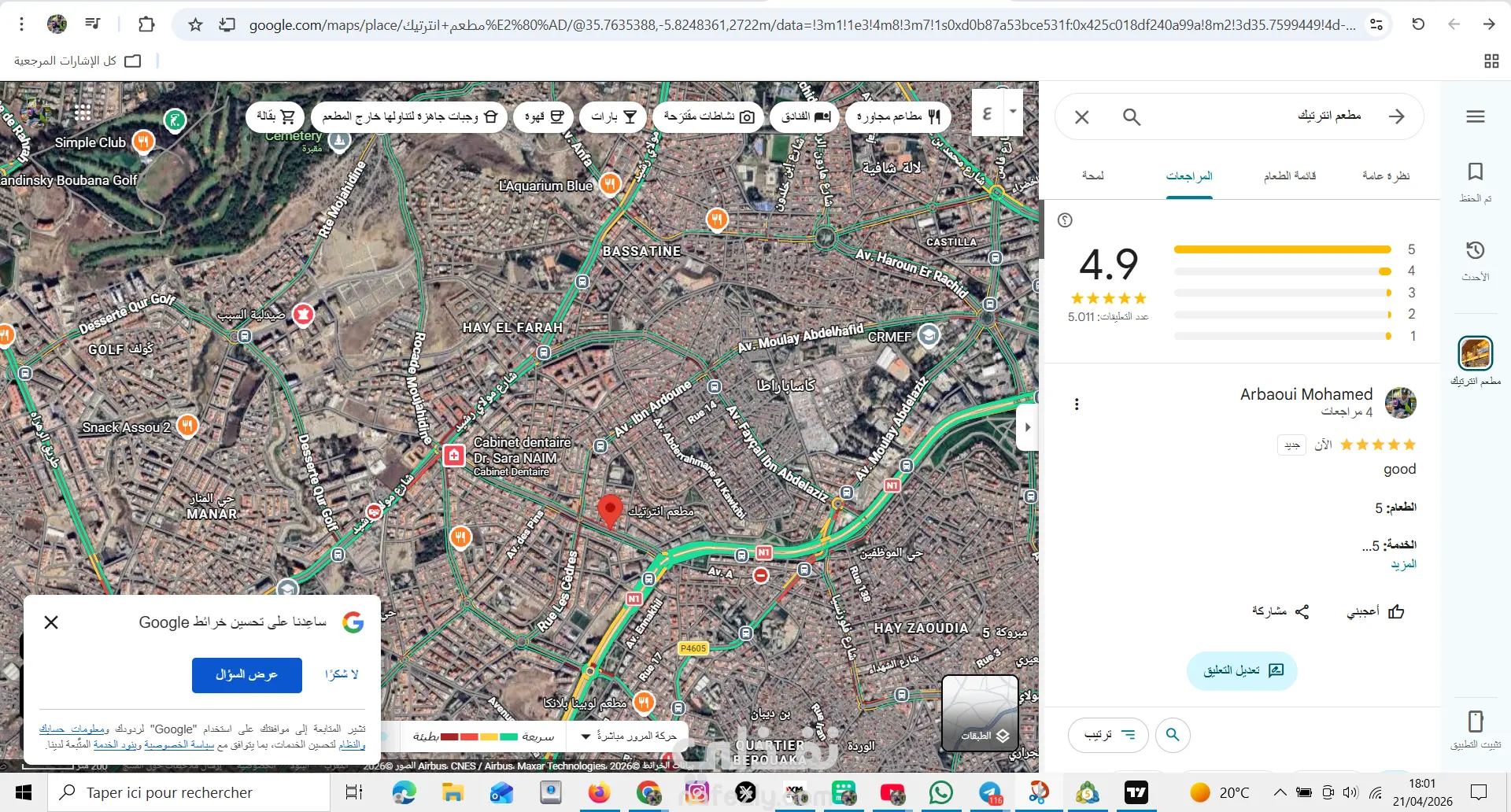Switch to the نظرة عامة overview tab

click(x=1386, y=176)
